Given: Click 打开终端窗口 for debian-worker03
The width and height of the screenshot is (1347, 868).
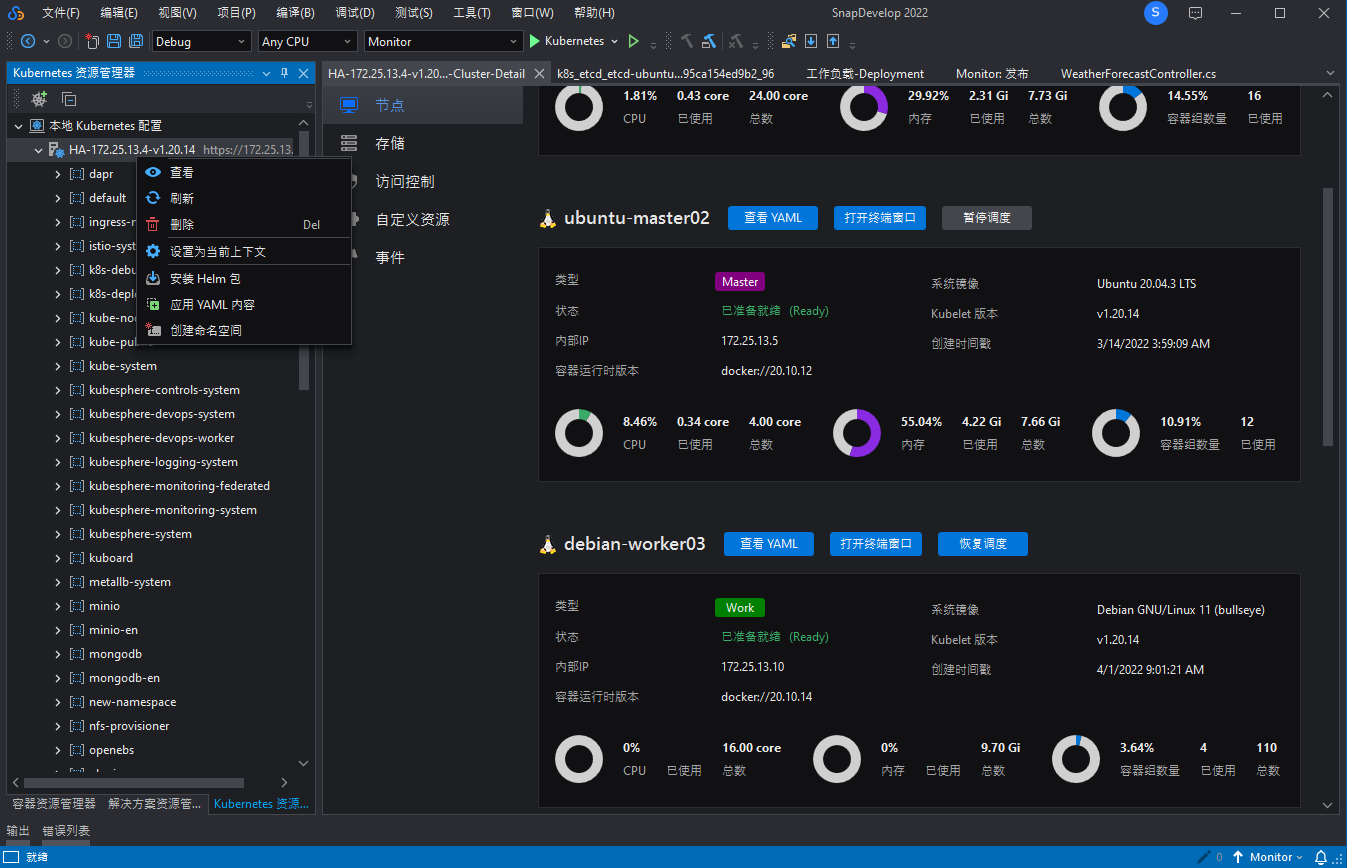Looking at the screenshot, I should pyautogui.click(x=876, y=544).
